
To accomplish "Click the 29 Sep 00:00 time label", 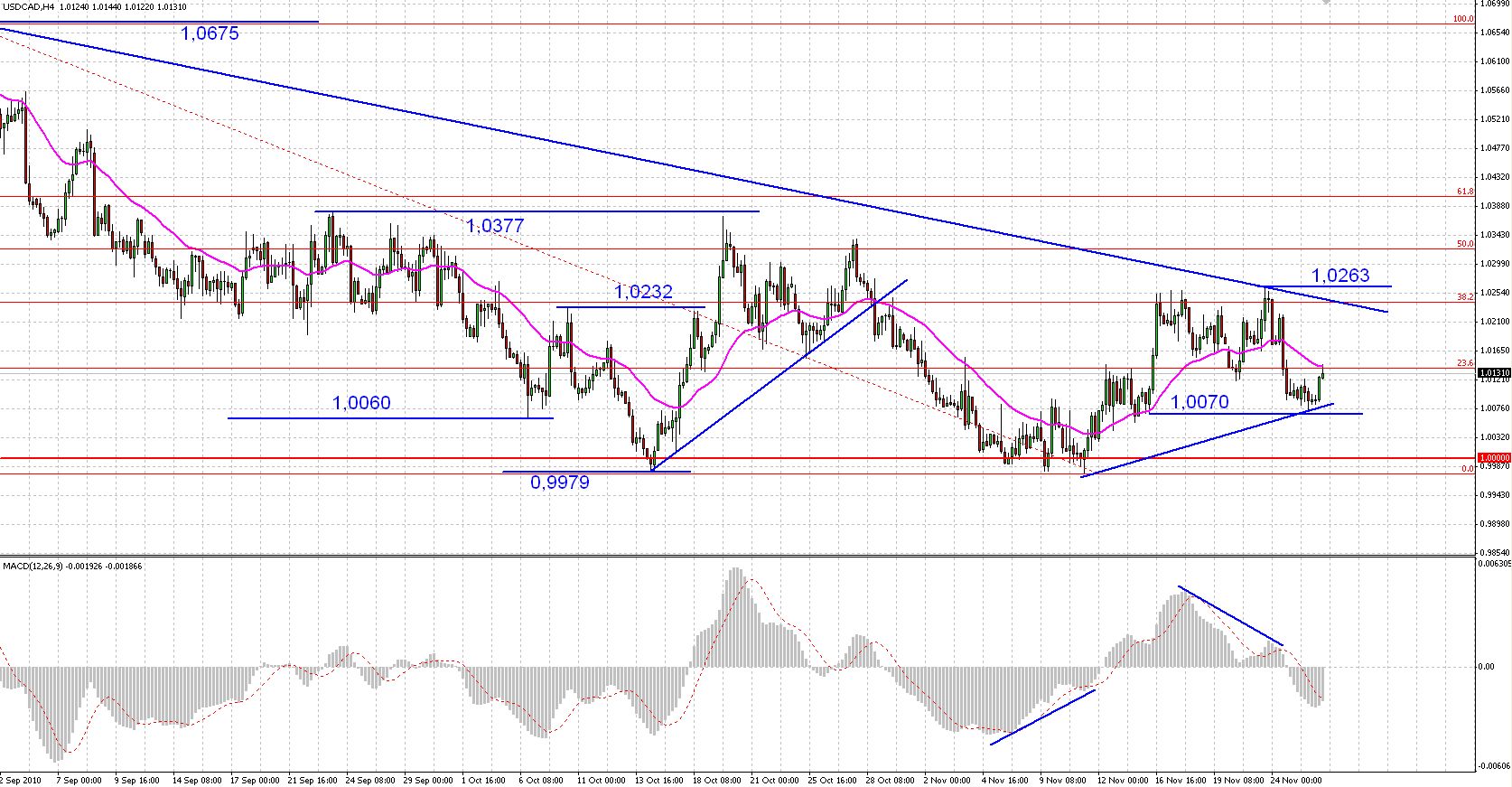I will [429, 779].
